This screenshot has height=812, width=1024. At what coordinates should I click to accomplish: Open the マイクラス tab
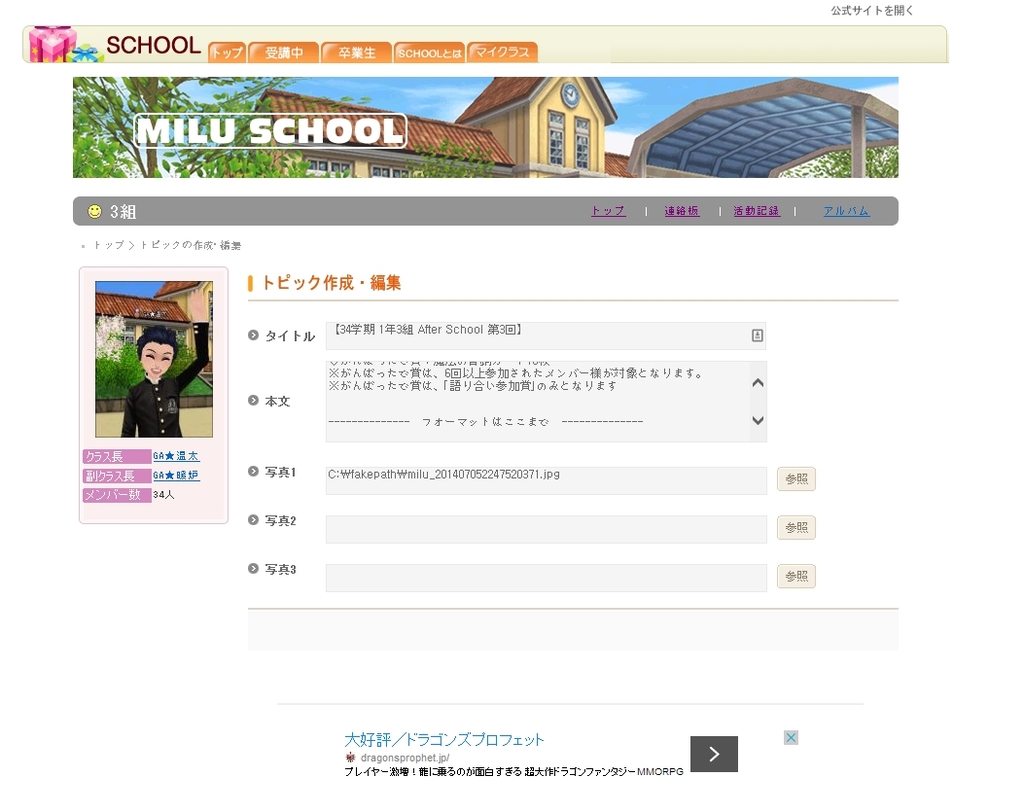pyautogui.click(x=502, y=52)
